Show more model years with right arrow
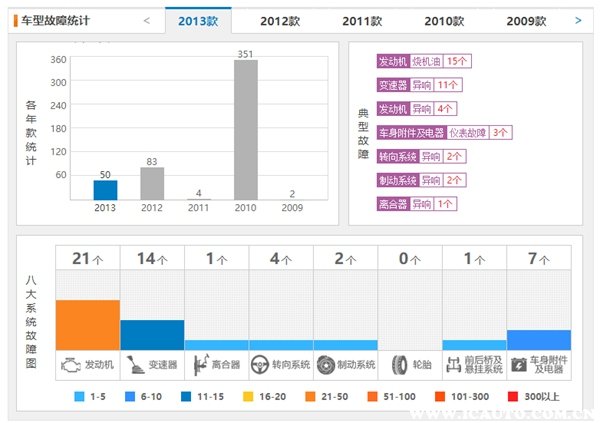This screenshot has width=600, height=423. coord(578,20)
